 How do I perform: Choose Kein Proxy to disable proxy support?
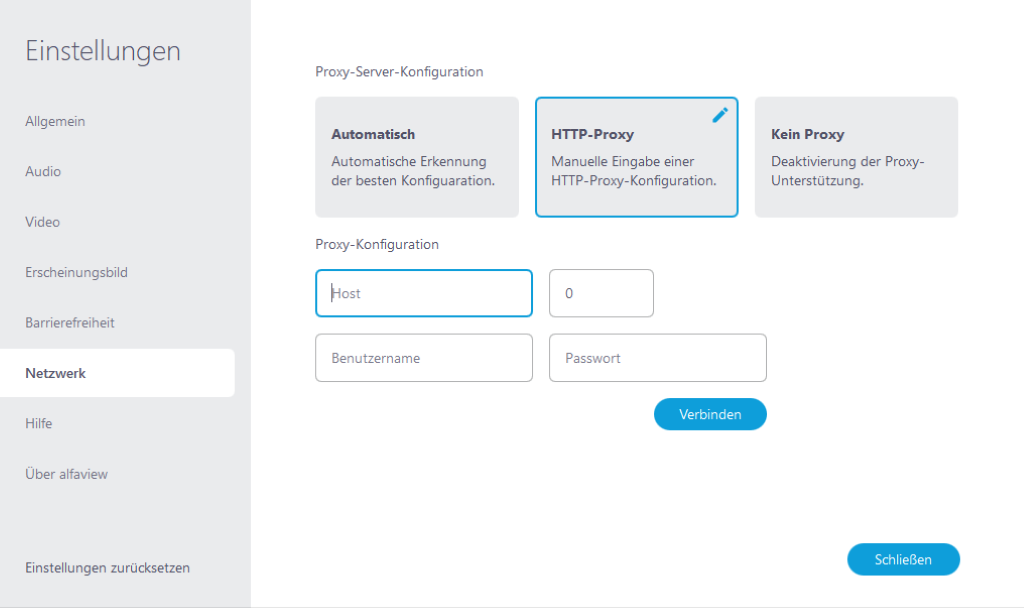point(855,157)
